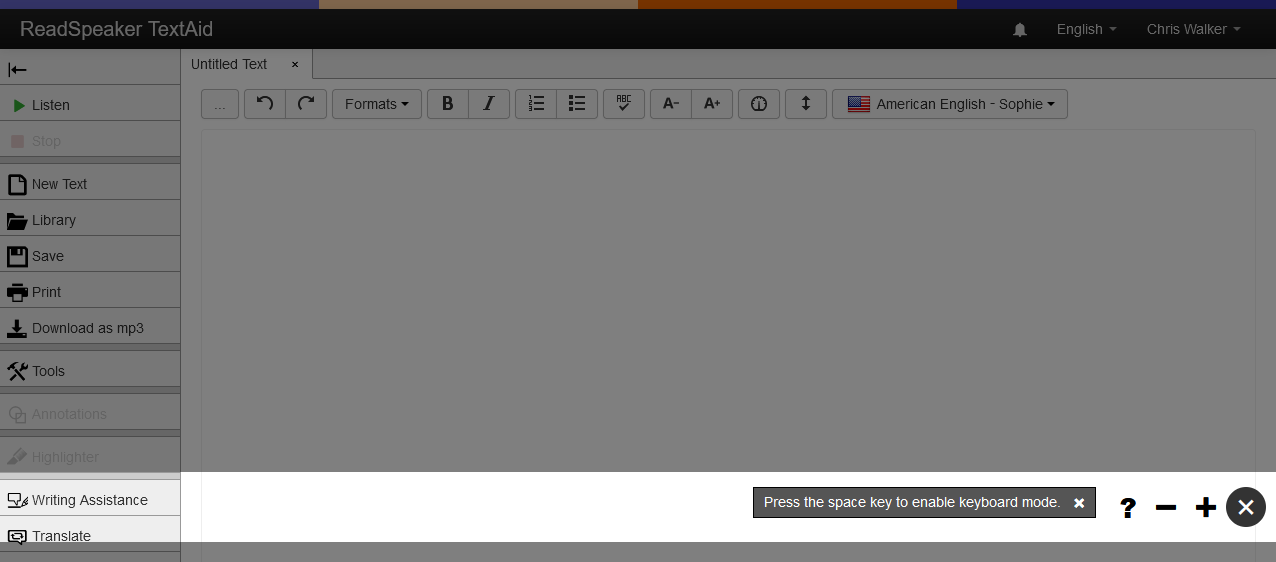Click the ReadSpeaker TextAid logo
Viewport: 1276px width, 562px height.
[116, 29]
